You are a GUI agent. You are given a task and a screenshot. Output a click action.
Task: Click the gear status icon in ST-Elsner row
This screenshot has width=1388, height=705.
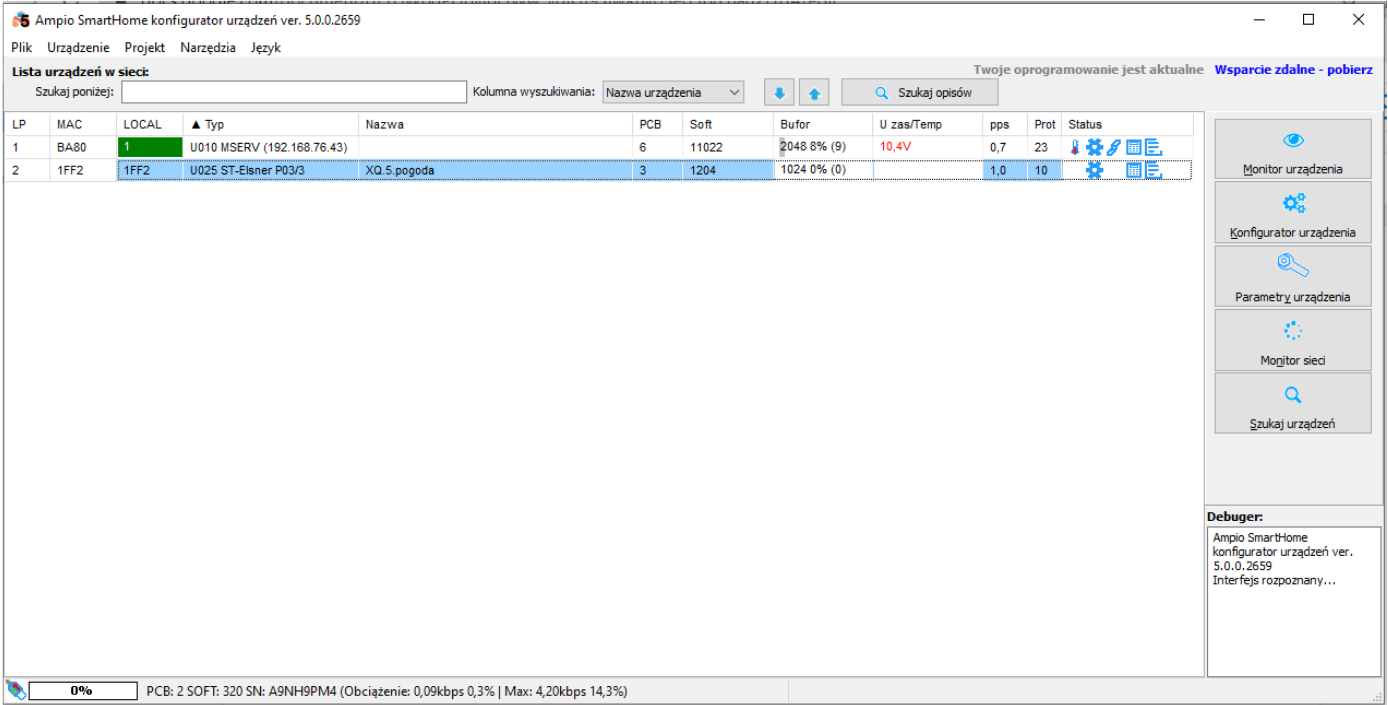point(1094,170)
